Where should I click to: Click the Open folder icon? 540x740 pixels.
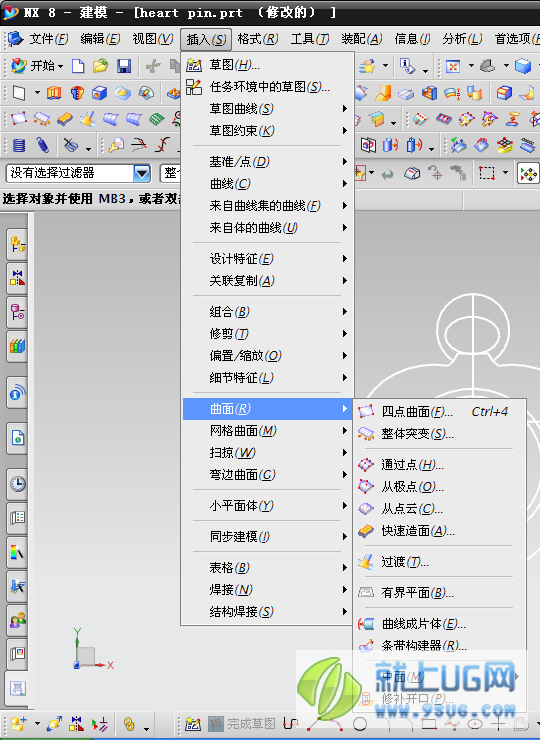(101, 66)
